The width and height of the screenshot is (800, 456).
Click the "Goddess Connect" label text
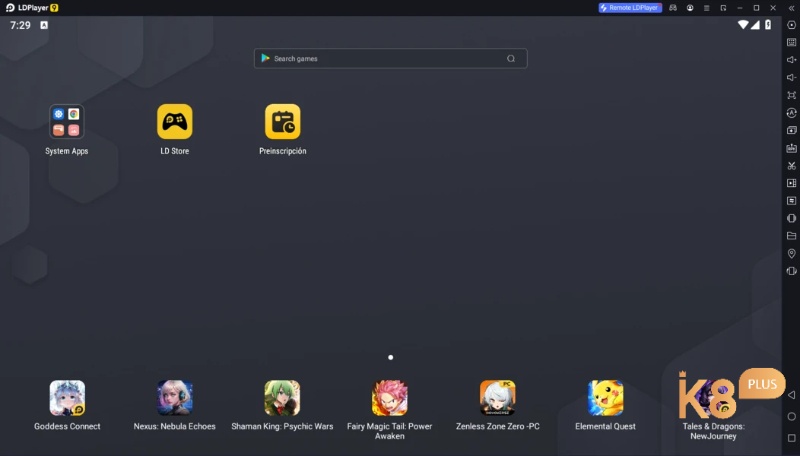[67, 426]
